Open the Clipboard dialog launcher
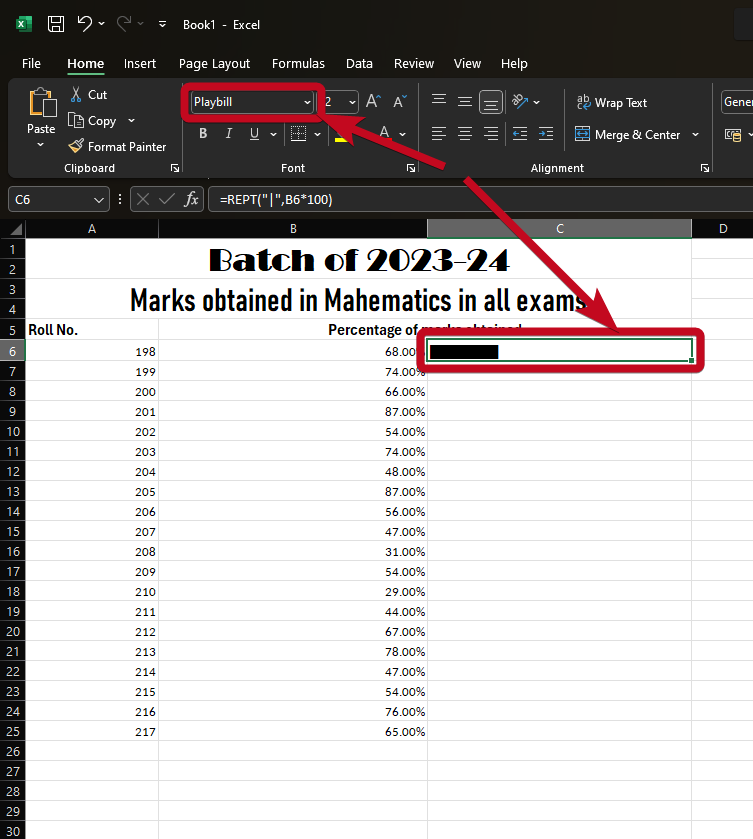 click(x=174, y=168)
